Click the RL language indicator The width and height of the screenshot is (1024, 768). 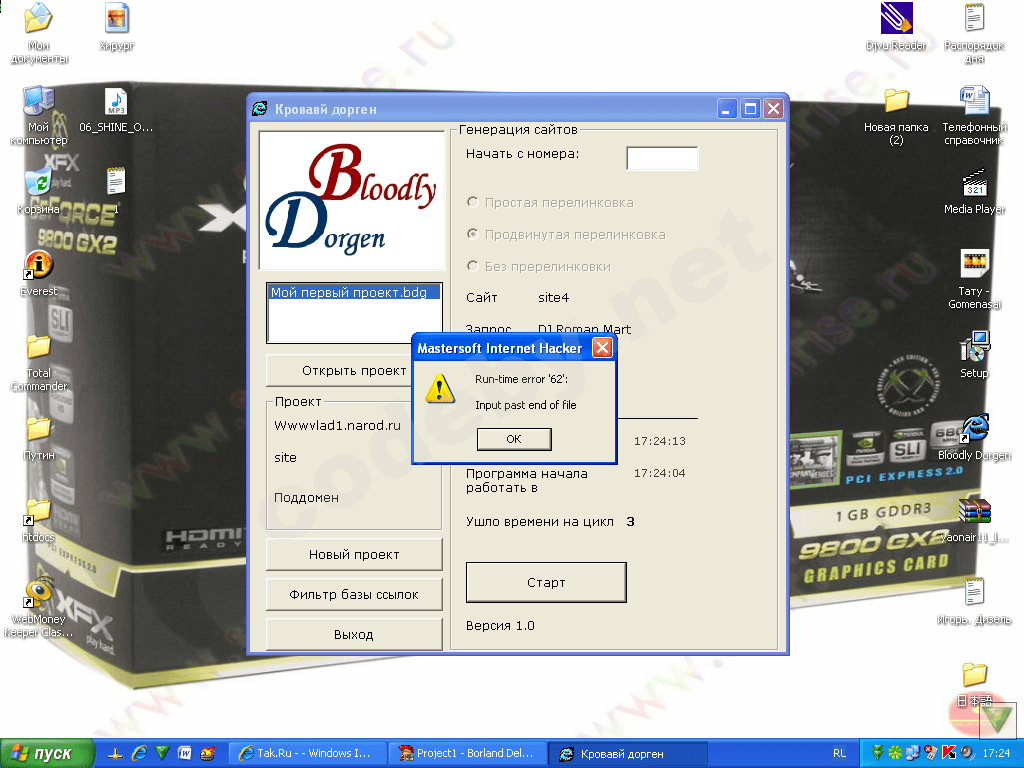point(839,753)
